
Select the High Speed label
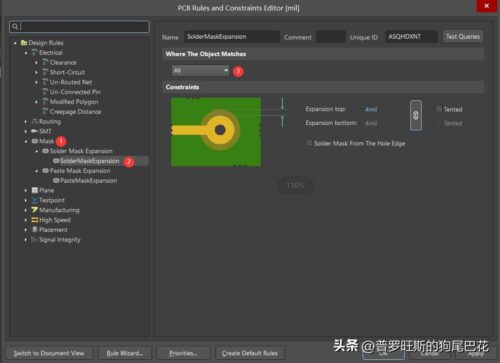[x=55, y=220]
